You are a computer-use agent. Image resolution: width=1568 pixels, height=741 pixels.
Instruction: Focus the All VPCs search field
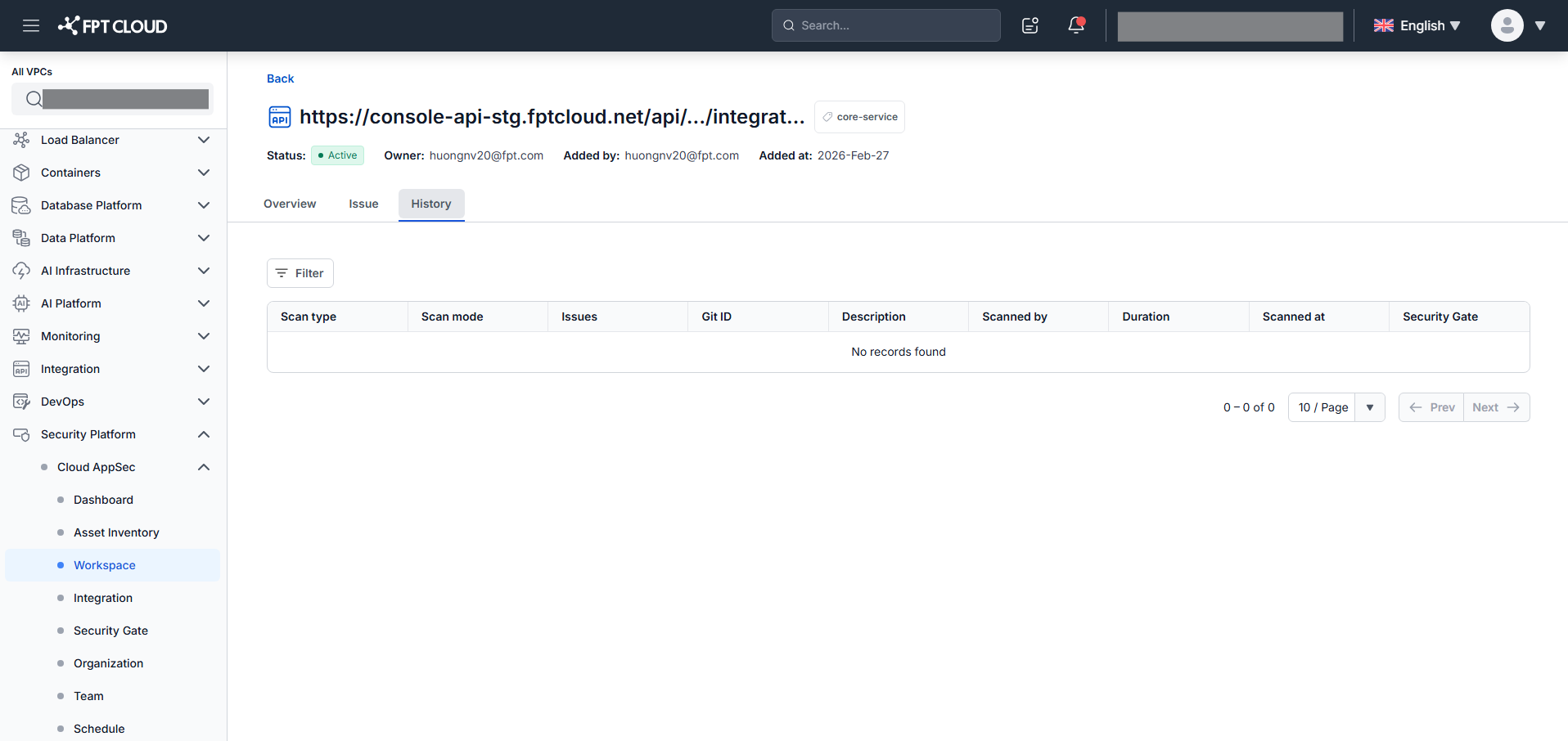pos(113,99)
